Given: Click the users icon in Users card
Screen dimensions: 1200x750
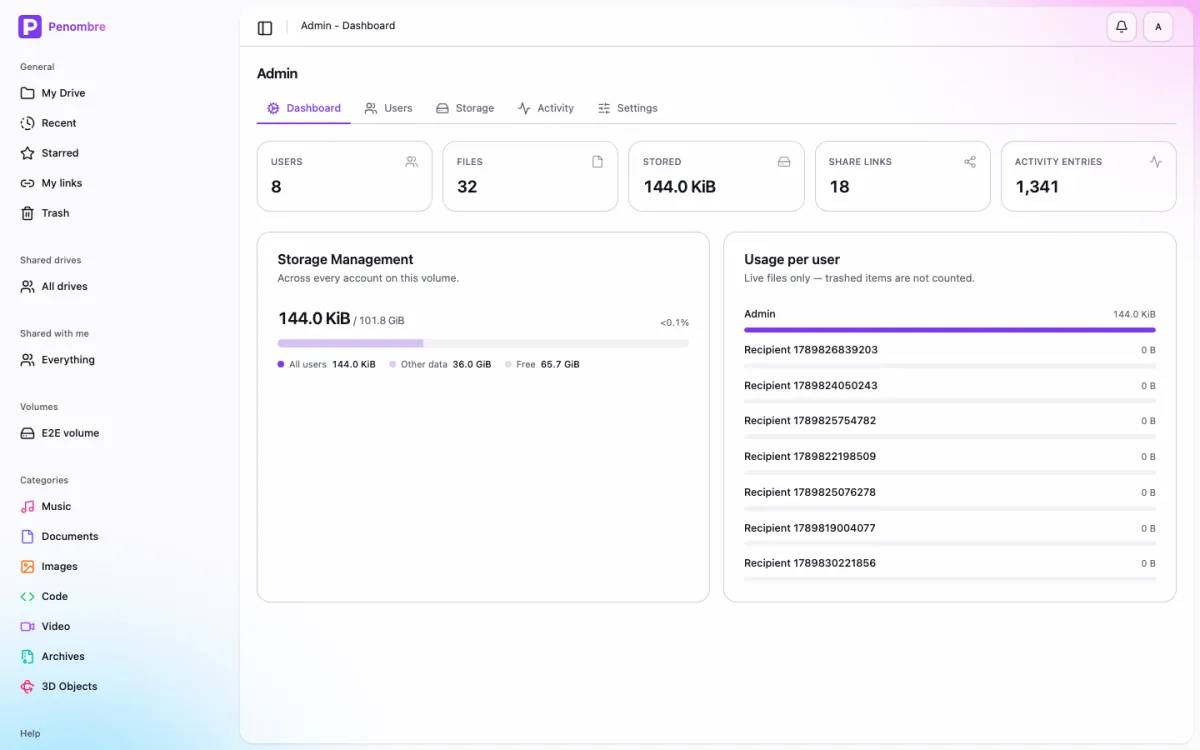Looking at the screenshot, I should tap(411, 161).
